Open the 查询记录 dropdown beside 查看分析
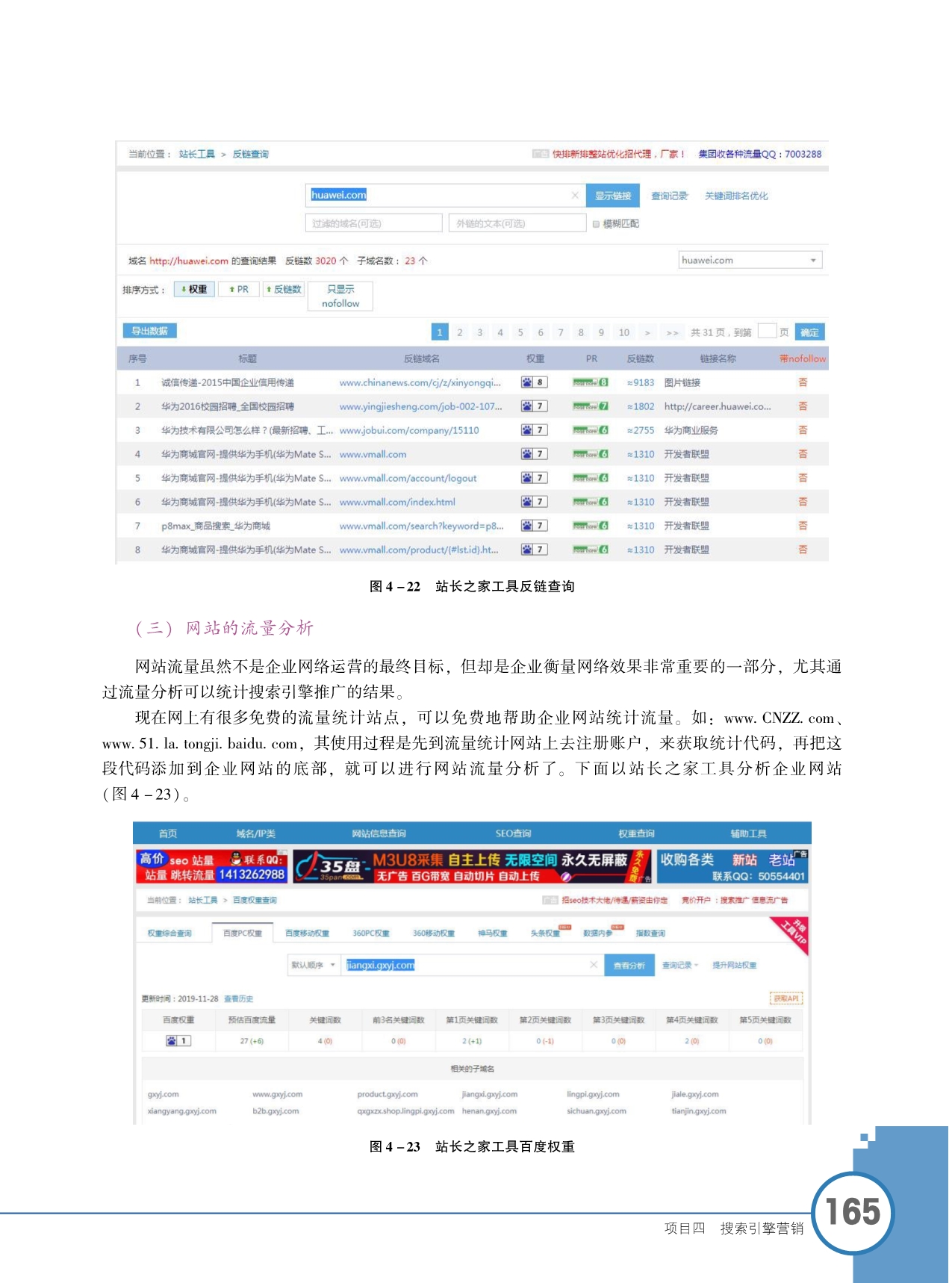Screen dimensions: 952x1283 tap(679, 965)
